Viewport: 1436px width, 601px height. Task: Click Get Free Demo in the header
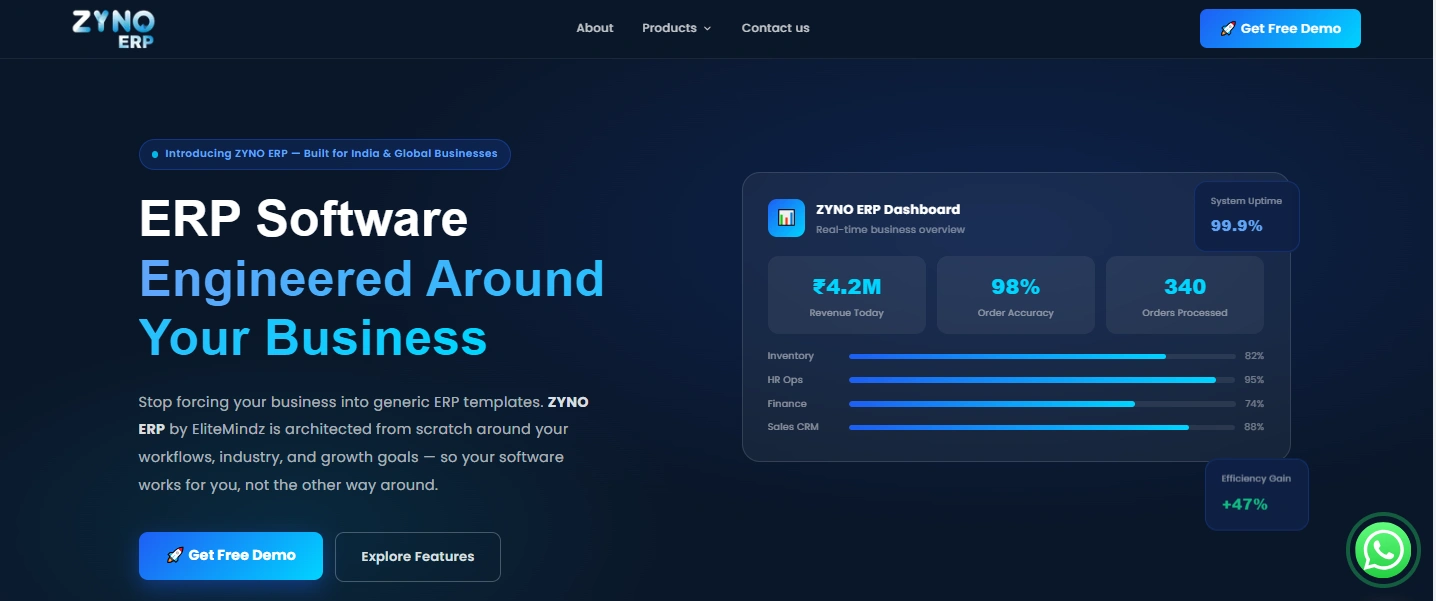coord(1280,29)
